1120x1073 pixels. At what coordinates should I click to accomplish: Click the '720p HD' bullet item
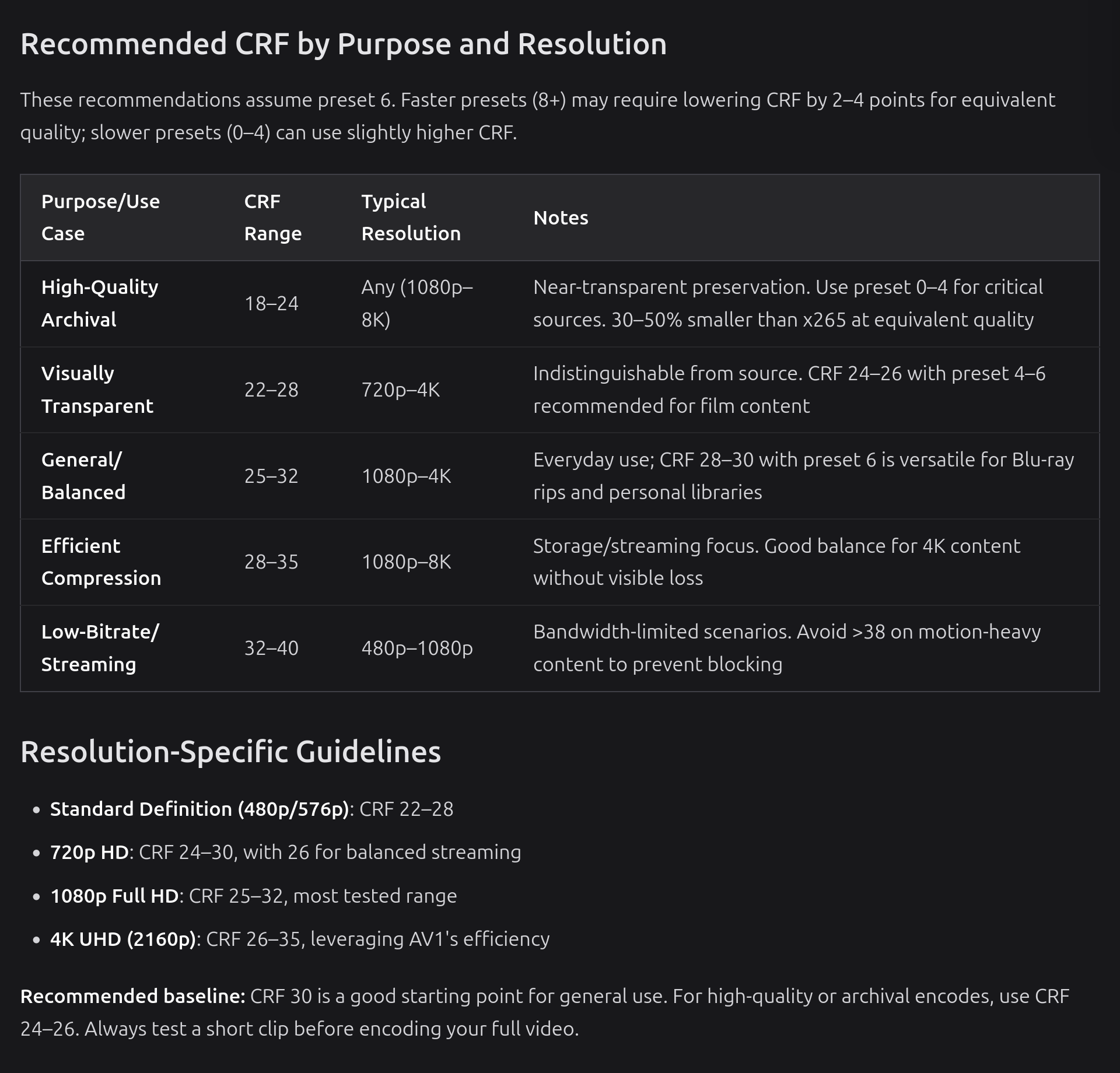[89, 853]
